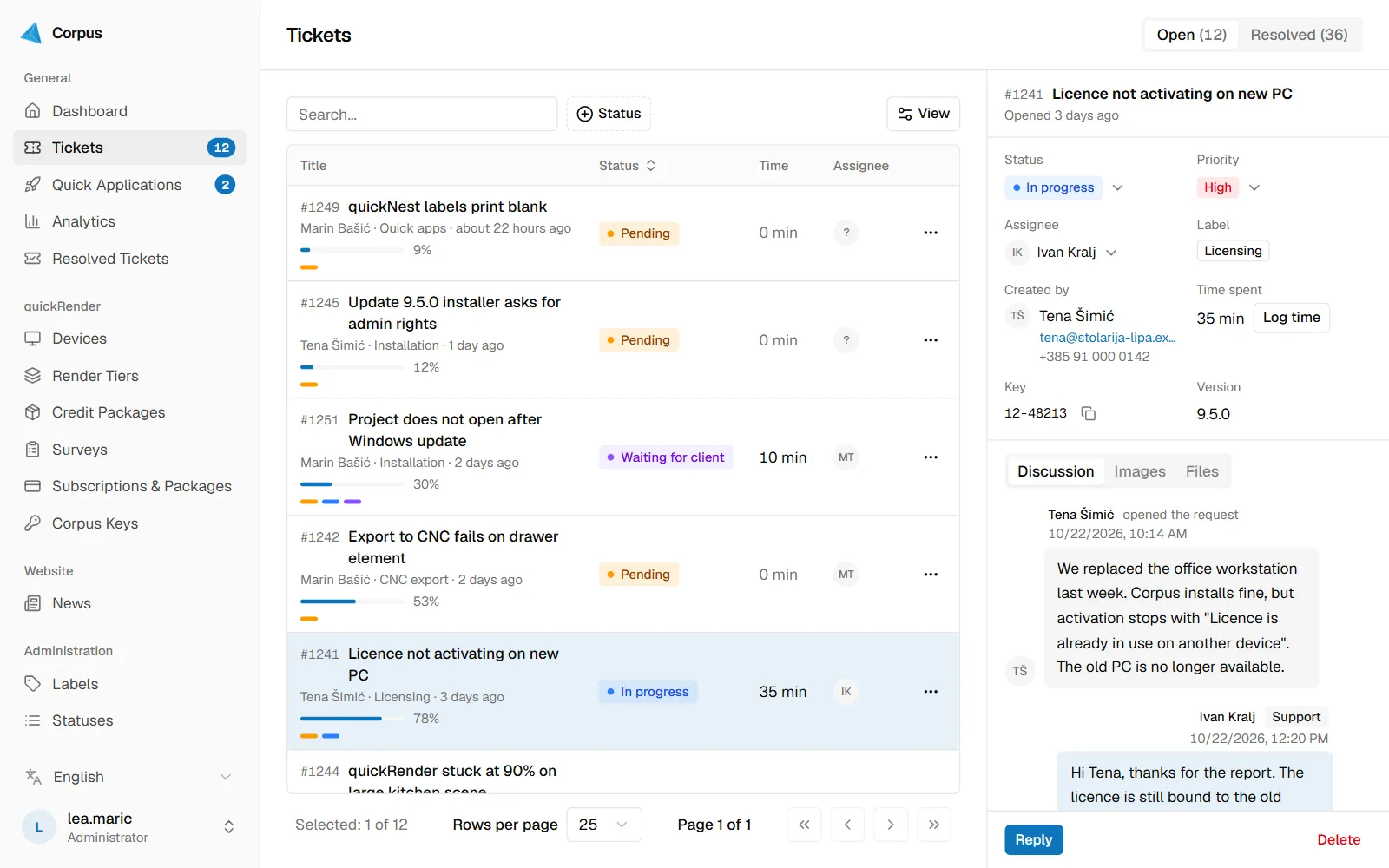Open Statuses administration page

coord(129,720)
